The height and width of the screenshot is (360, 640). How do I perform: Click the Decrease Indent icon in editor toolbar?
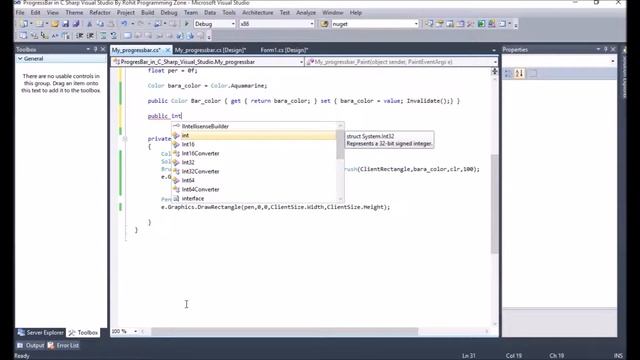[80, 36]
